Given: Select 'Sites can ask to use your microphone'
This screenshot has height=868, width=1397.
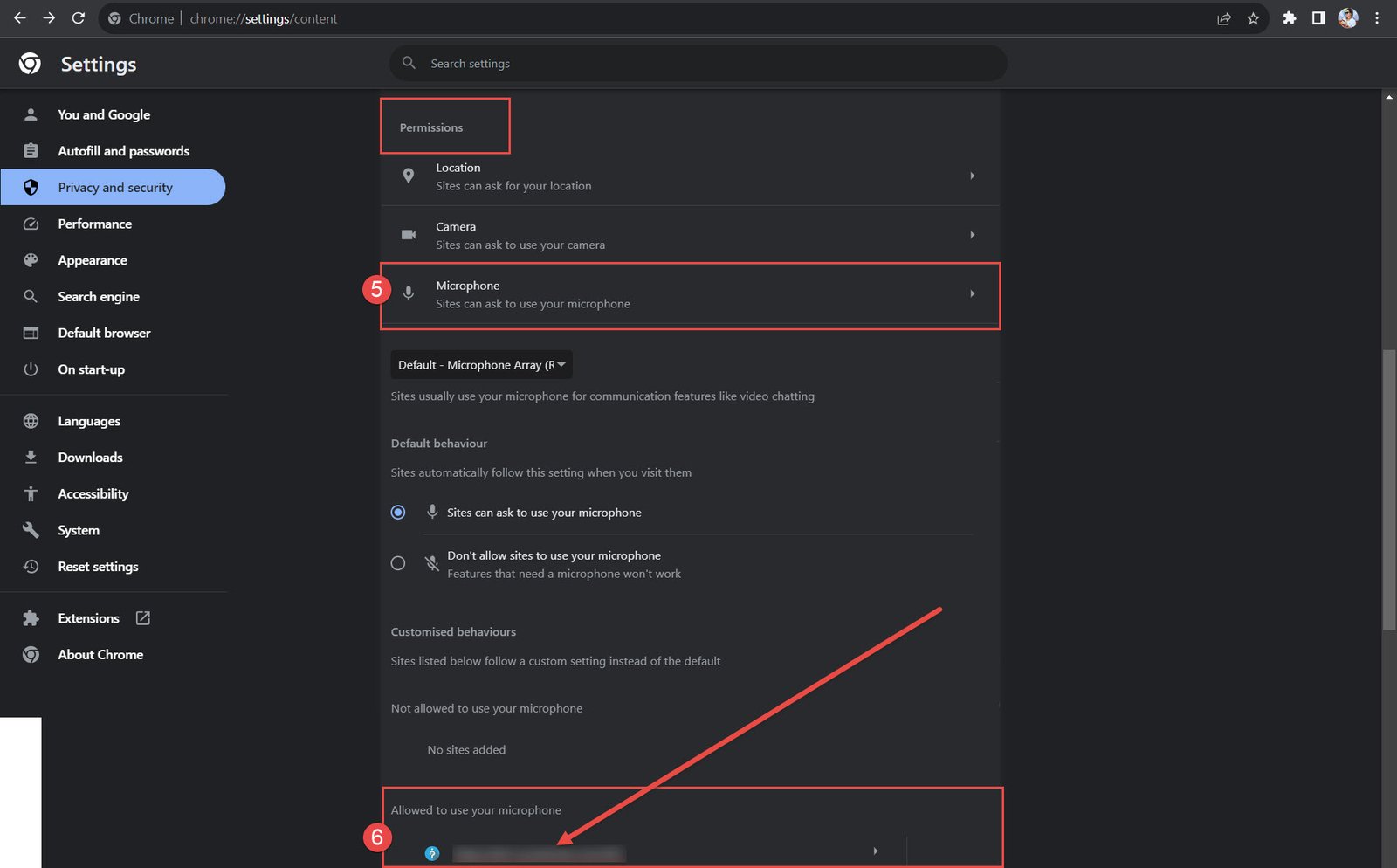Looking at the screenshot, I should tap(398, 513).
